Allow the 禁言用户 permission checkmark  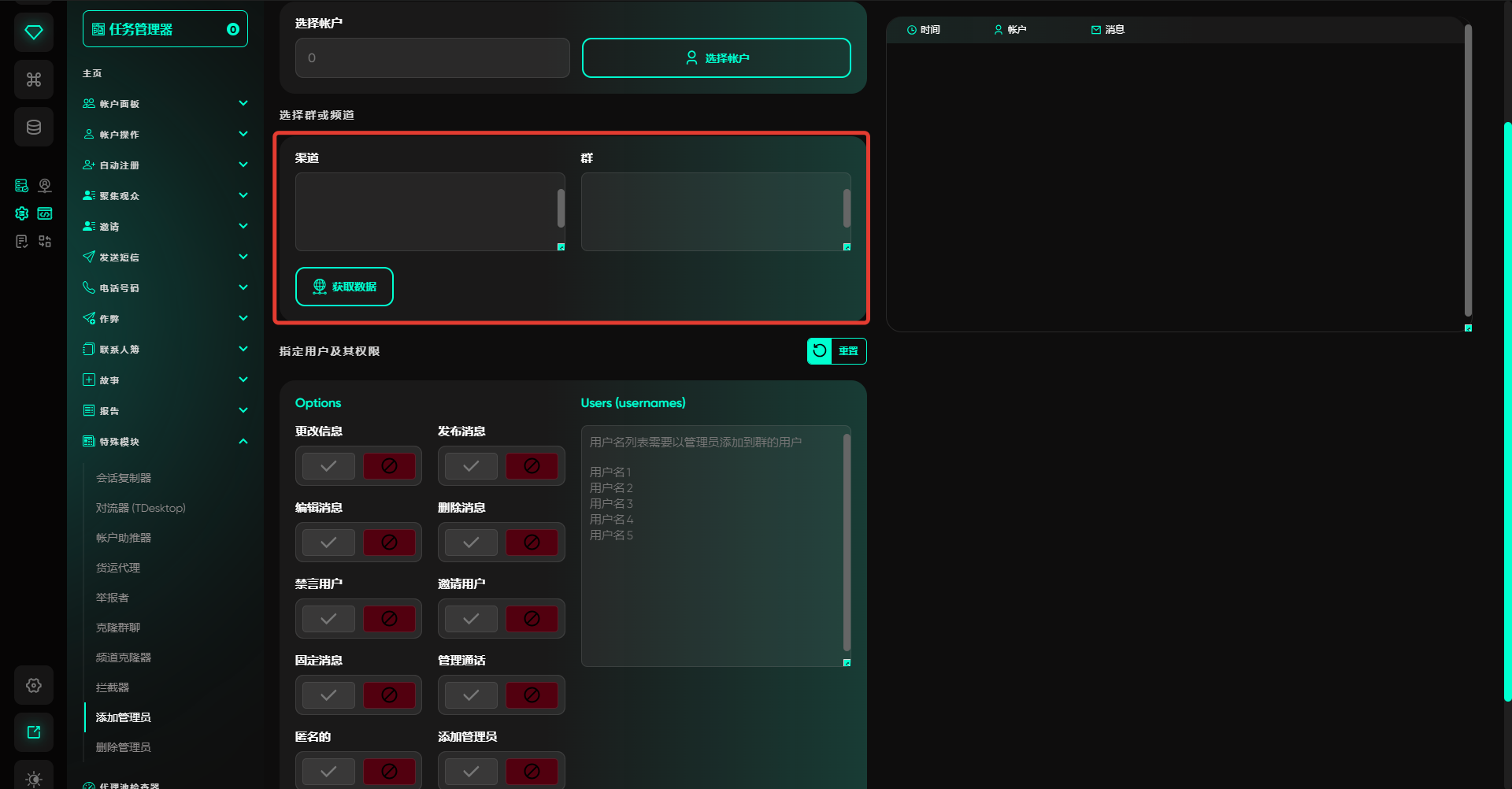tap(328, 619)
